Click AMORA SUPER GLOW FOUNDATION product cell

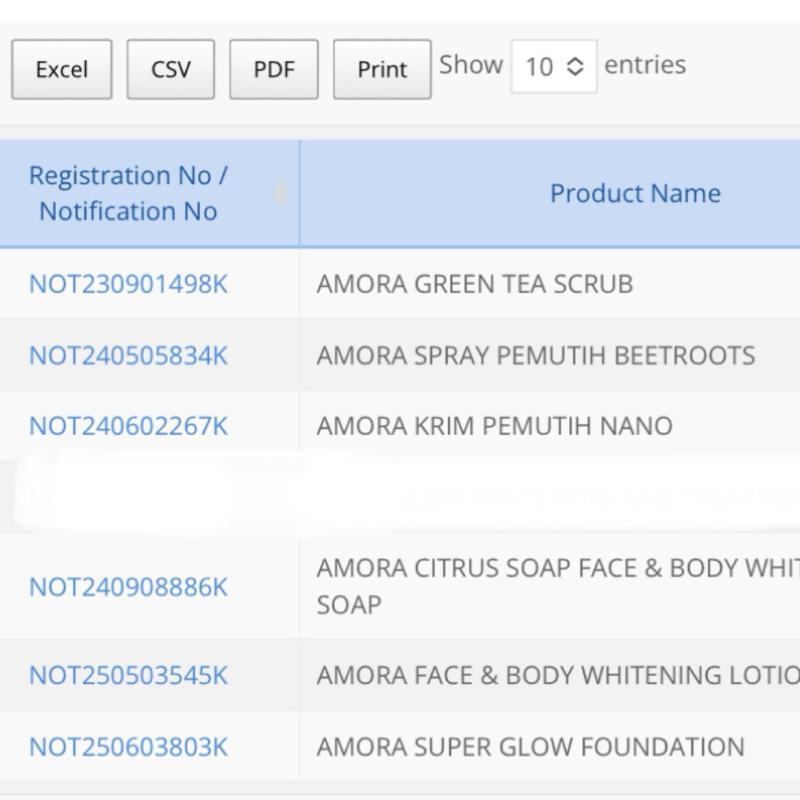pos(531,747)
